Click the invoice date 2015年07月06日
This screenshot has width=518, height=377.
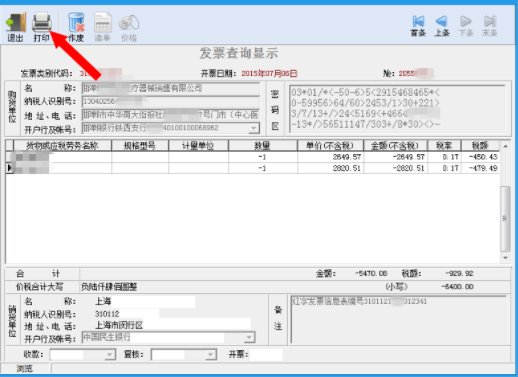pyautogui.click(x=269, y=73)
